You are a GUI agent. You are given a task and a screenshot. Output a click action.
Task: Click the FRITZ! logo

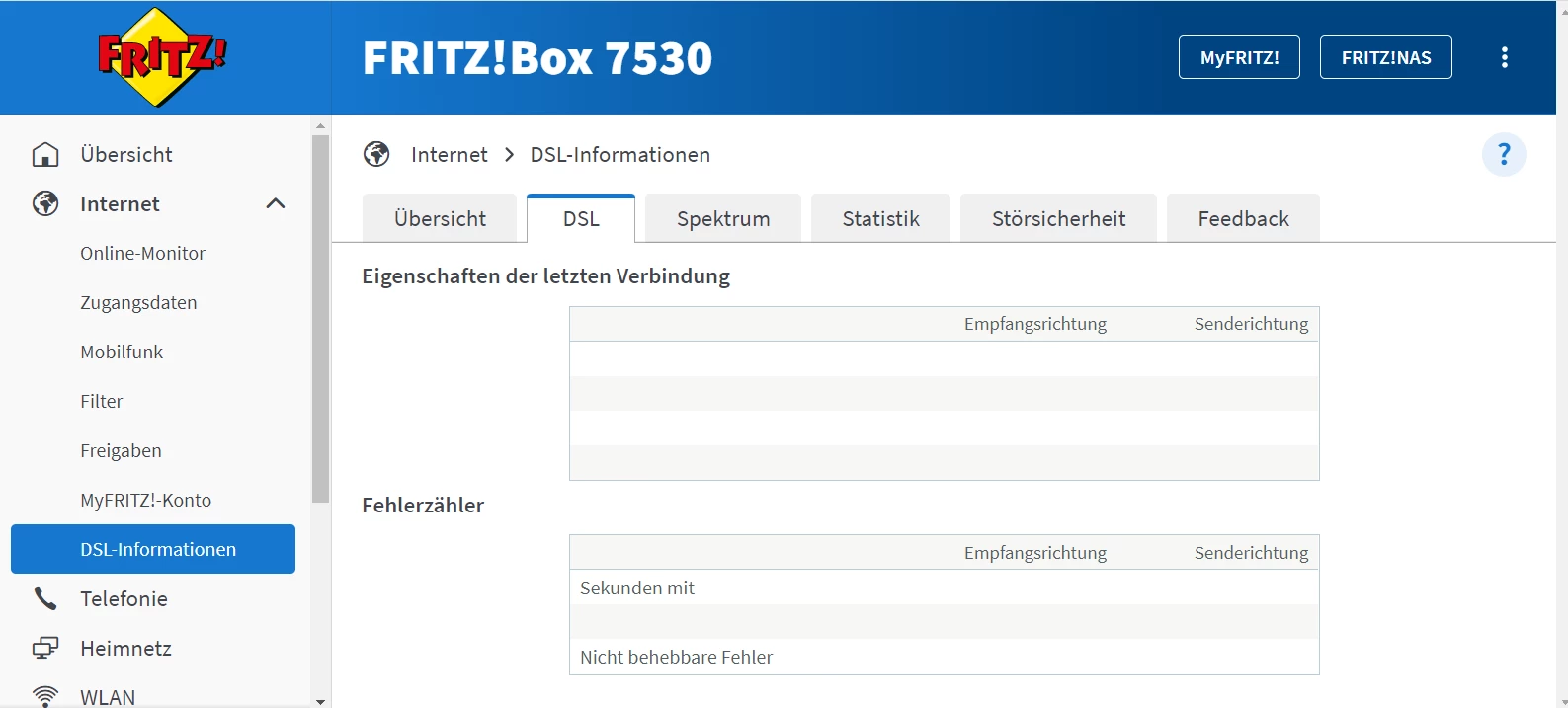pyautogui.click(x=162, y=57)
